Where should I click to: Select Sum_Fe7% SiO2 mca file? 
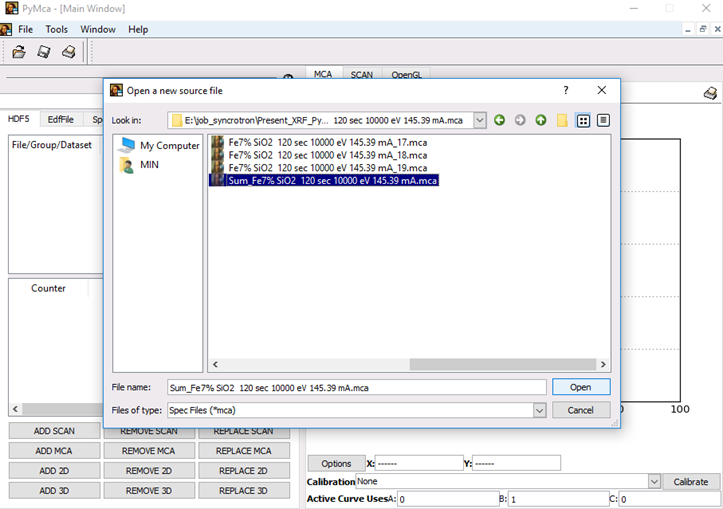click(324, 180)
